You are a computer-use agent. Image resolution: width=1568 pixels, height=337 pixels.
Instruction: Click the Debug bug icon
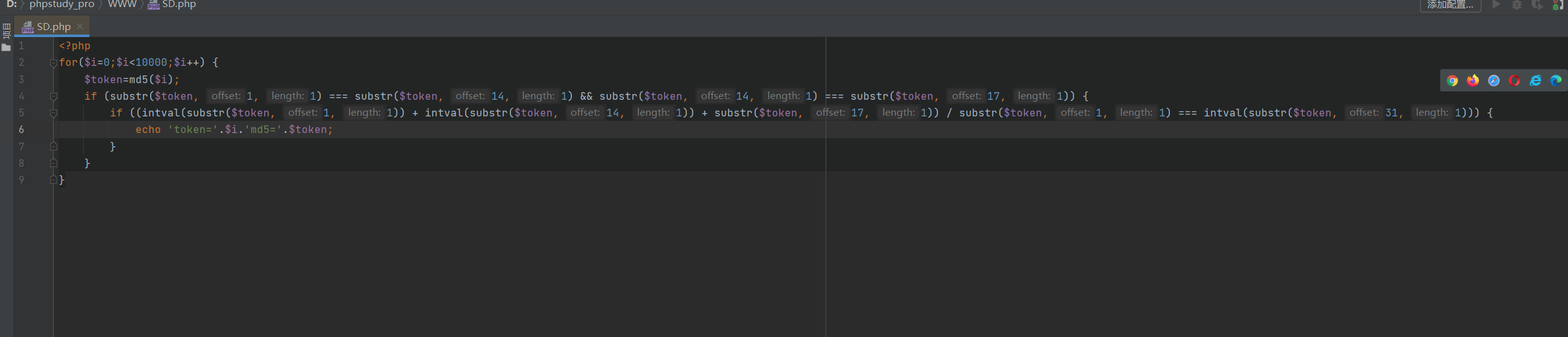pyautogui.click(x=1516, y=4)
